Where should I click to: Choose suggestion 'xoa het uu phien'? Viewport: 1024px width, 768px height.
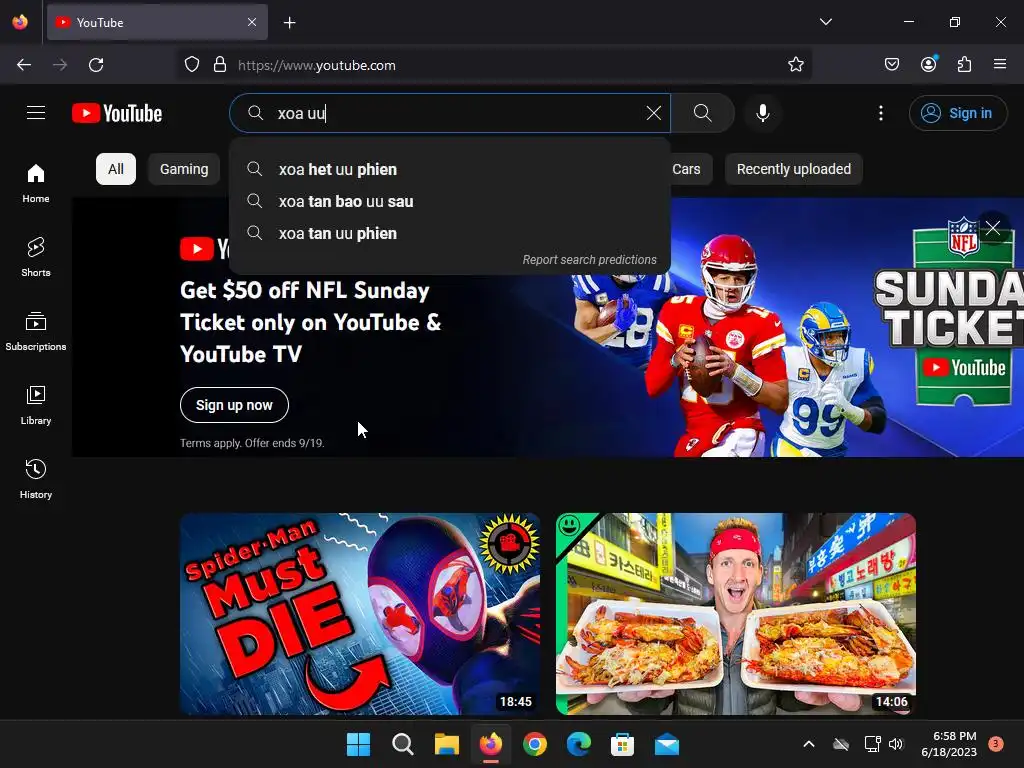click(450, 169)
